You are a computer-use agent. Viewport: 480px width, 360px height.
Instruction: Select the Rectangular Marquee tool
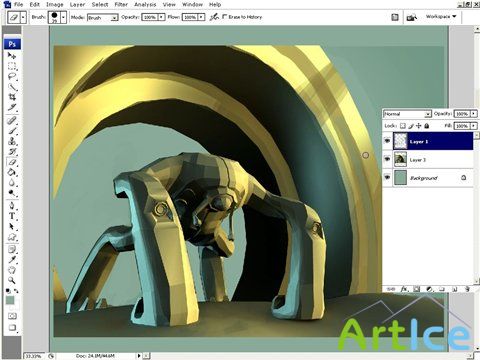(12, 66)
